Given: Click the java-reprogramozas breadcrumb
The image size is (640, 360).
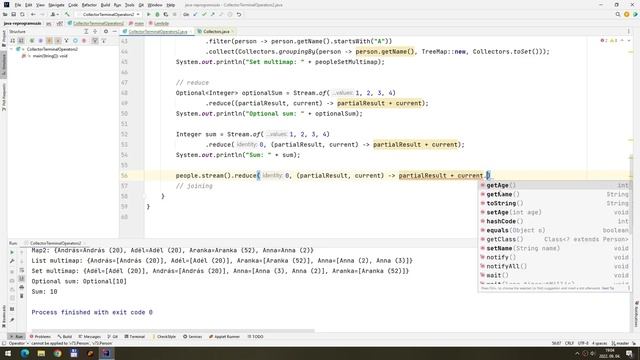Looking at the screenshot, I should coord(22,23).
